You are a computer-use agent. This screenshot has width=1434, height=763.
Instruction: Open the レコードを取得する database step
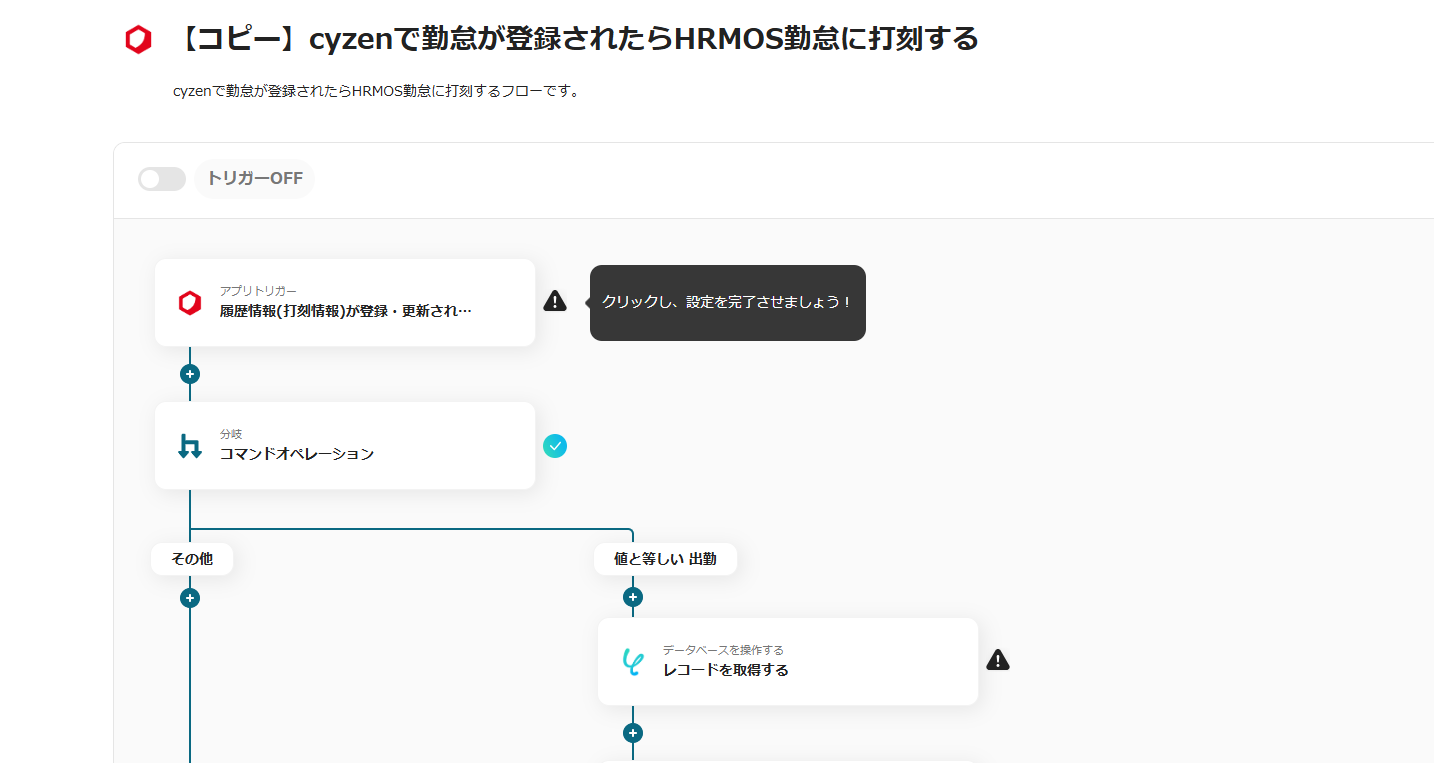[x=788, y=661]
